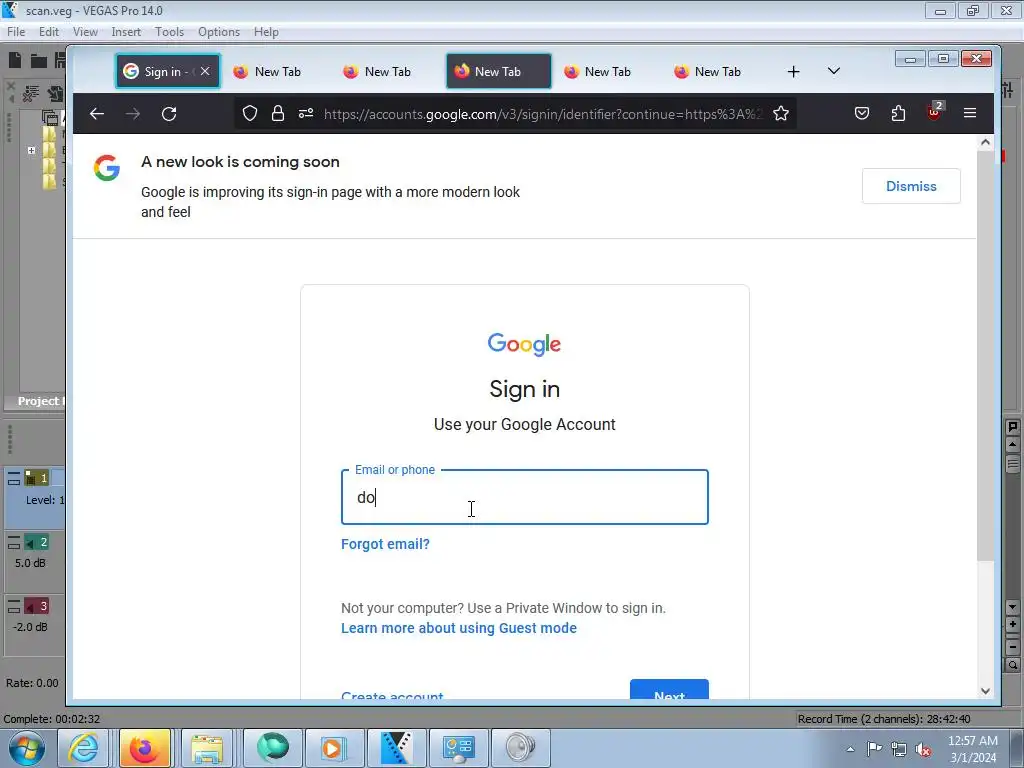Viewport: 1024px width, 768px height.
Task: Close the Sign in tab
Action: click(x=205, y=71)
